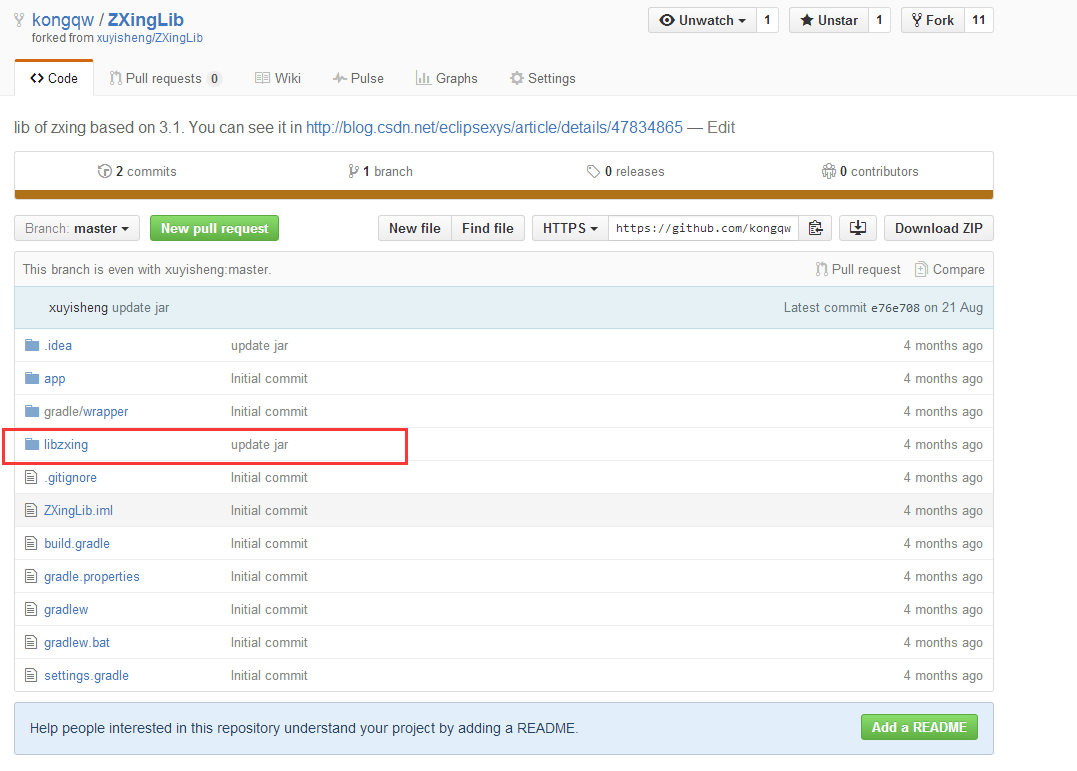The height and width of the screenshot is (771, 1077).
Task: Click the 0 contributors people icon
Action: (x=828, y=171)
